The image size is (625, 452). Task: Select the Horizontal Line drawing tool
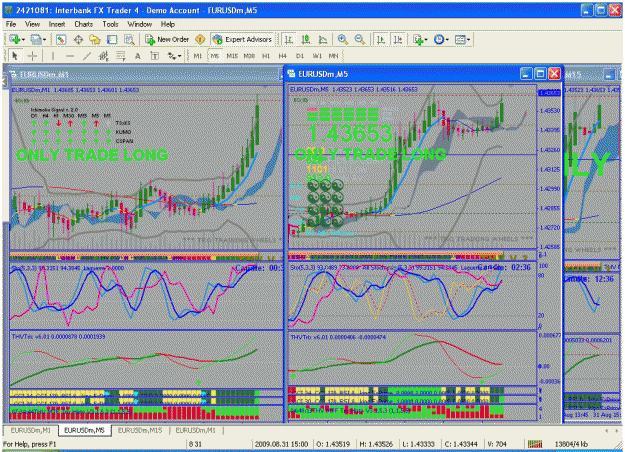point(70,56)
